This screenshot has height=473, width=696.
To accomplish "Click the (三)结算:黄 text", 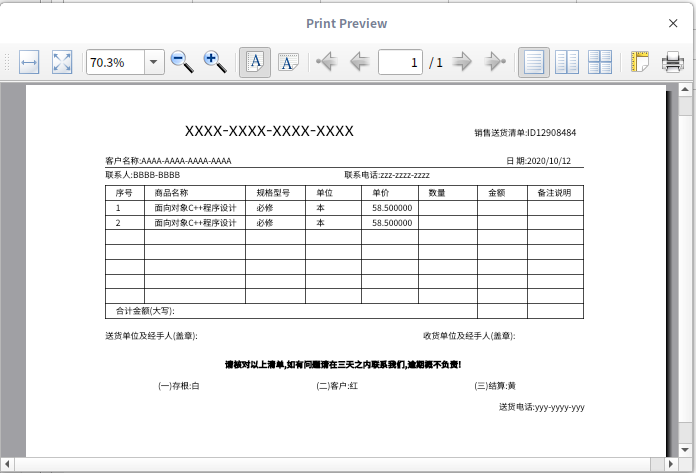I will pyautogui.click(x=495, y=386).
